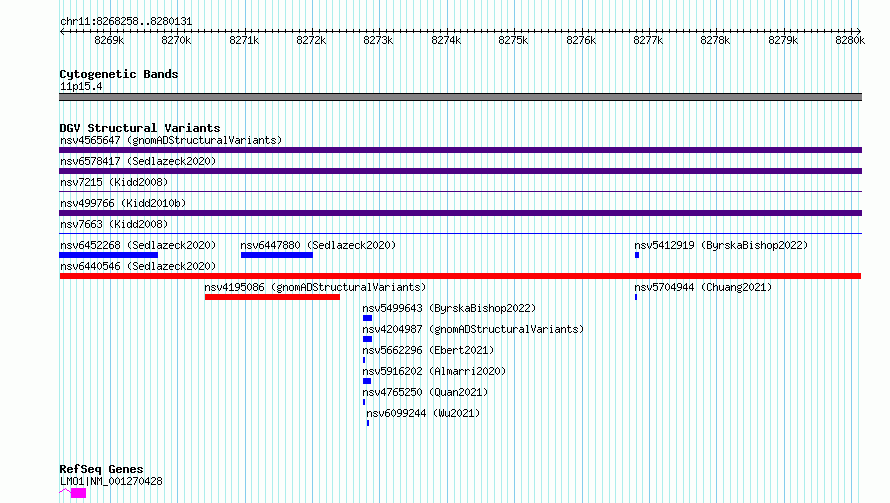The height and width of the screenshot is (503, 890).
Task: Select the Cytogenetic Bands track title
Action: click(119, 74)
